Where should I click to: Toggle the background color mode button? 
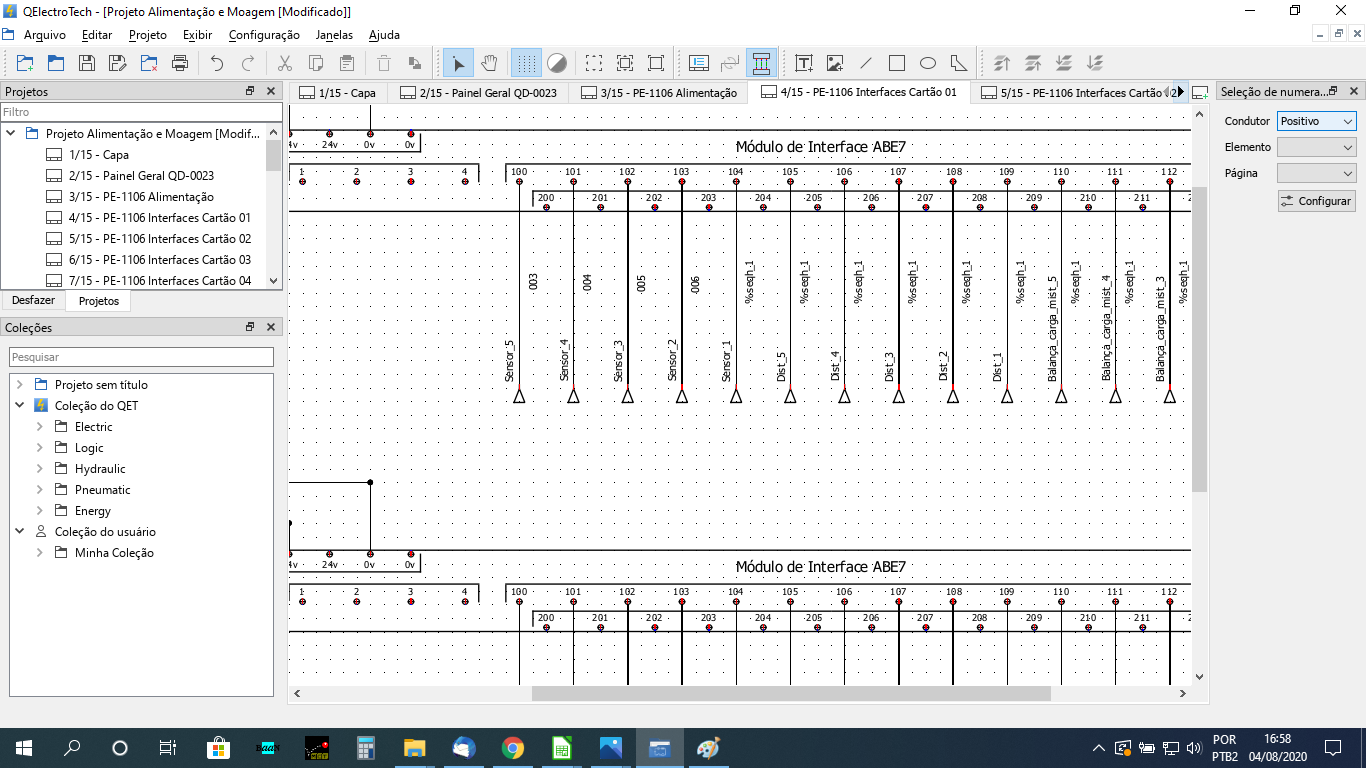point(557,63)
